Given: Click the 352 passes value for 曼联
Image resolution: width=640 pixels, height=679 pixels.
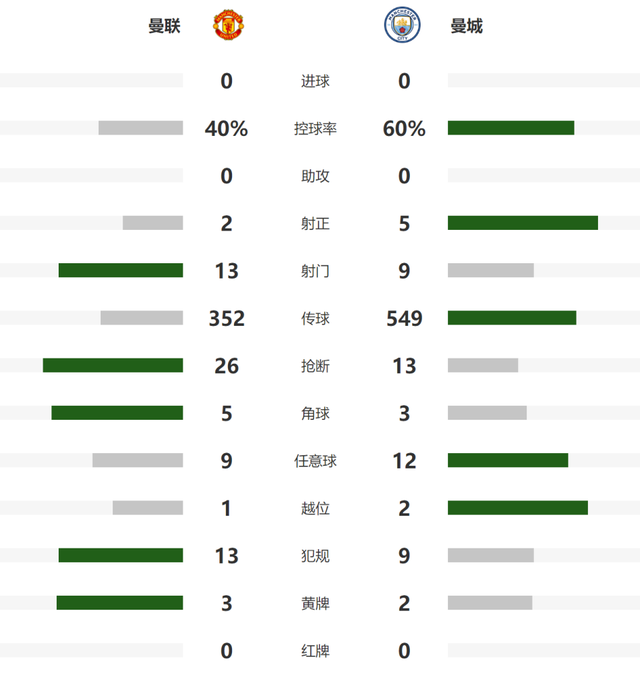Looking at the screenshot, I should 227,319.
